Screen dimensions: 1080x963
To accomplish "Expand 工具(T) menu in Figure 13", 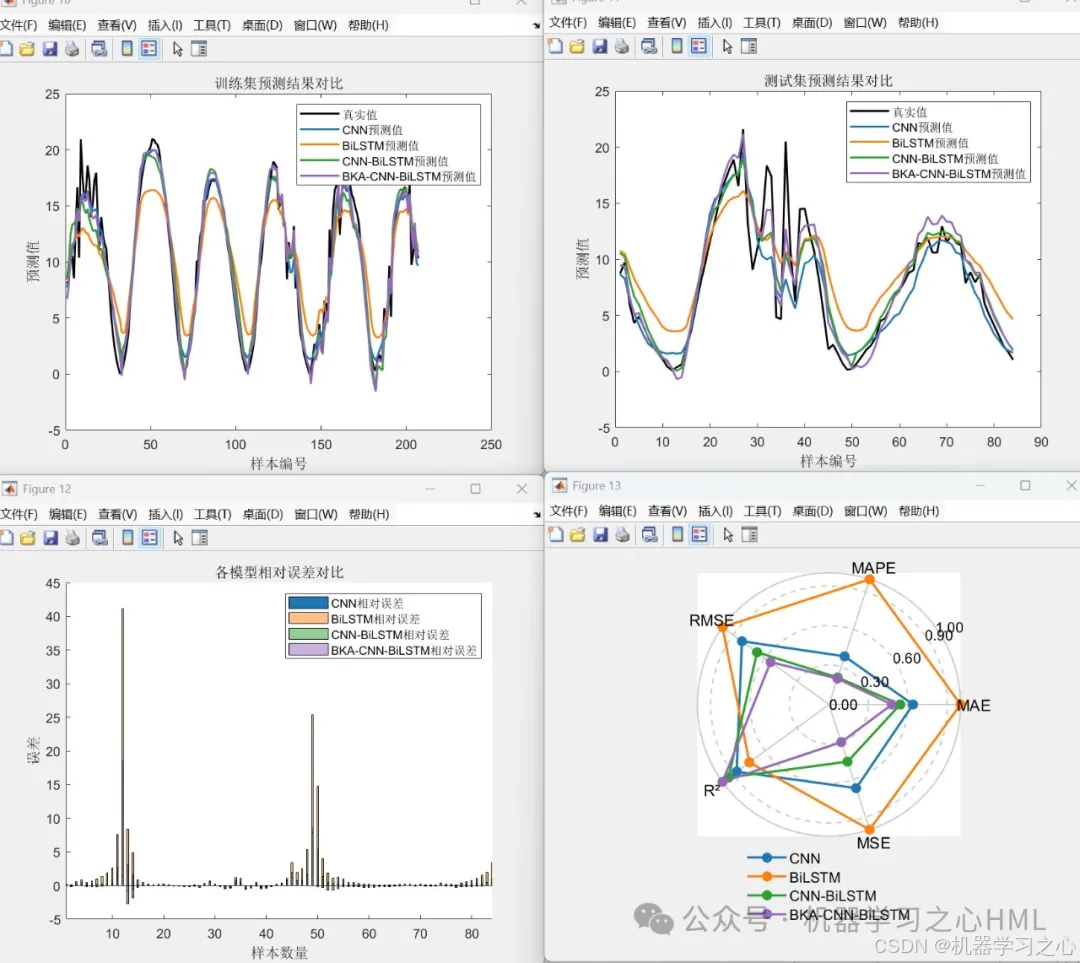I will 761,511.
